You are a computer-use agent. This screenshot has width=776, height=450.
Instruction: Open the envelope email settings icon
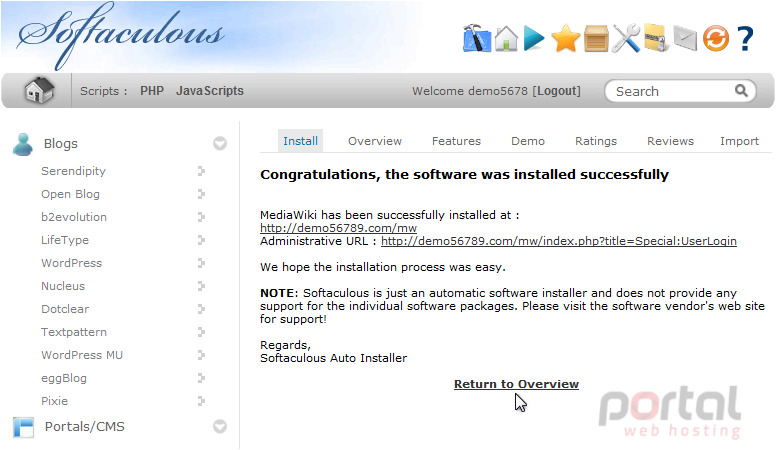coord(685,39)
